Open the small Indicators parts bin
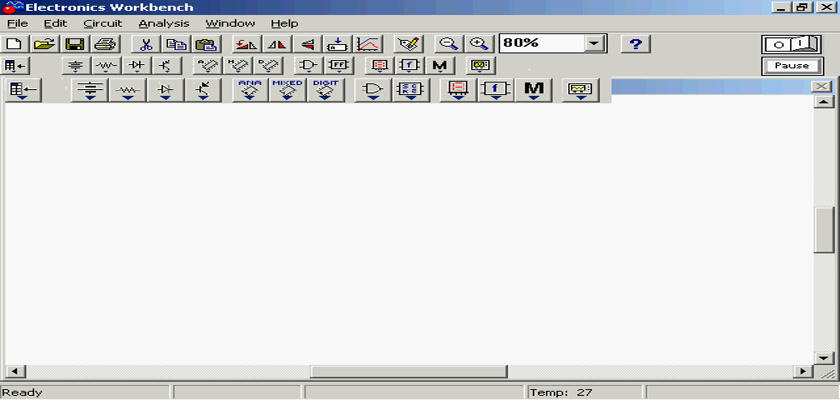Screen dimensions: 840x400 379,66
